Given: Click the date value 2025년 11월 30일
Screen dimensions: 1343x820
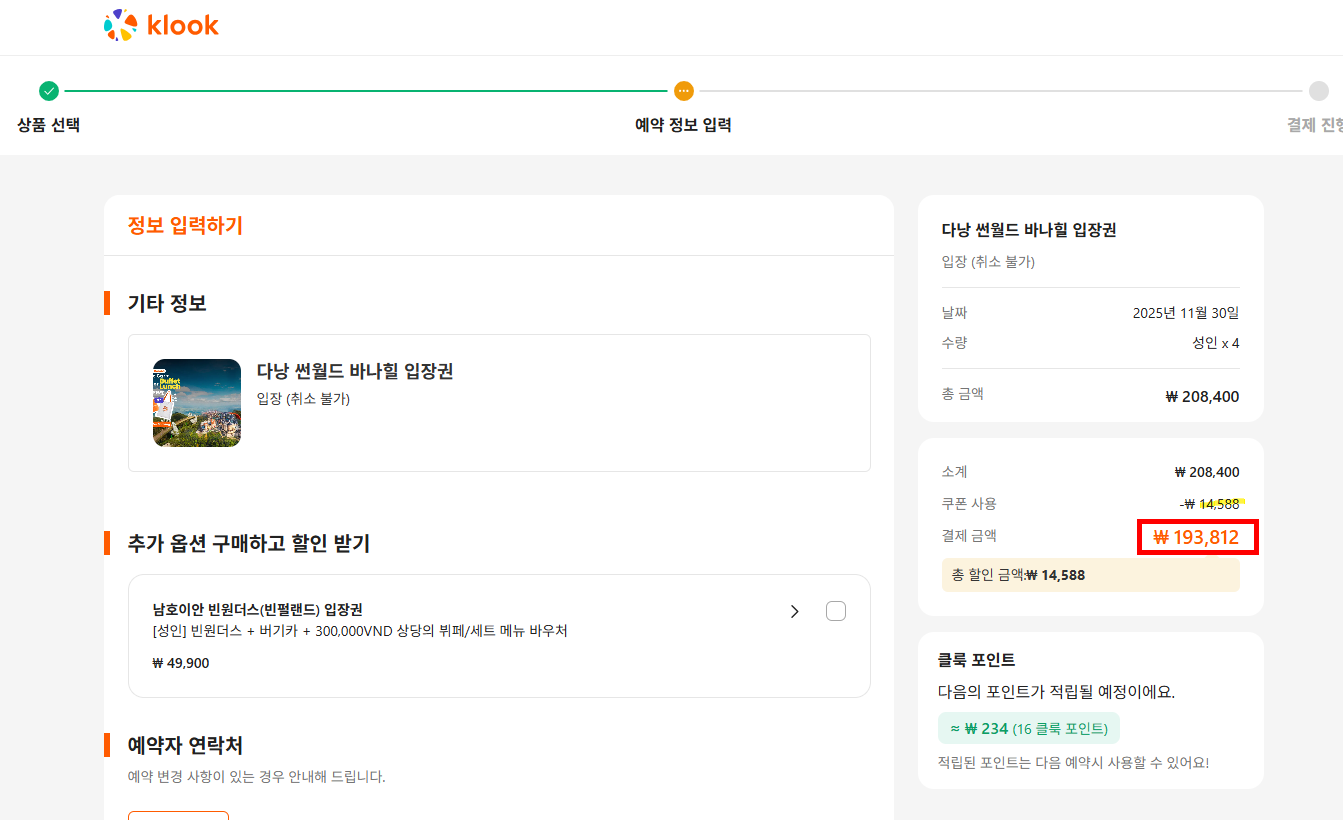Looking at the screenshot, I should pyautogui.click(x=1186, y=313).
